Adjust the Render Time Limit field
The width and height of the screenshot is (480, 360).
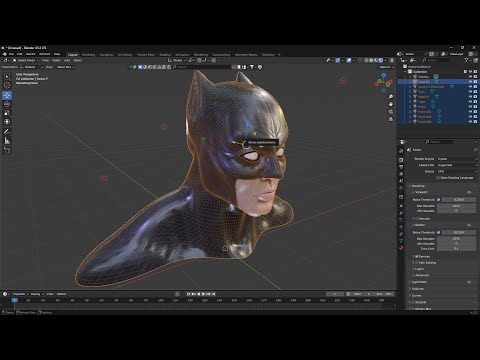click(x=456, y=249)
